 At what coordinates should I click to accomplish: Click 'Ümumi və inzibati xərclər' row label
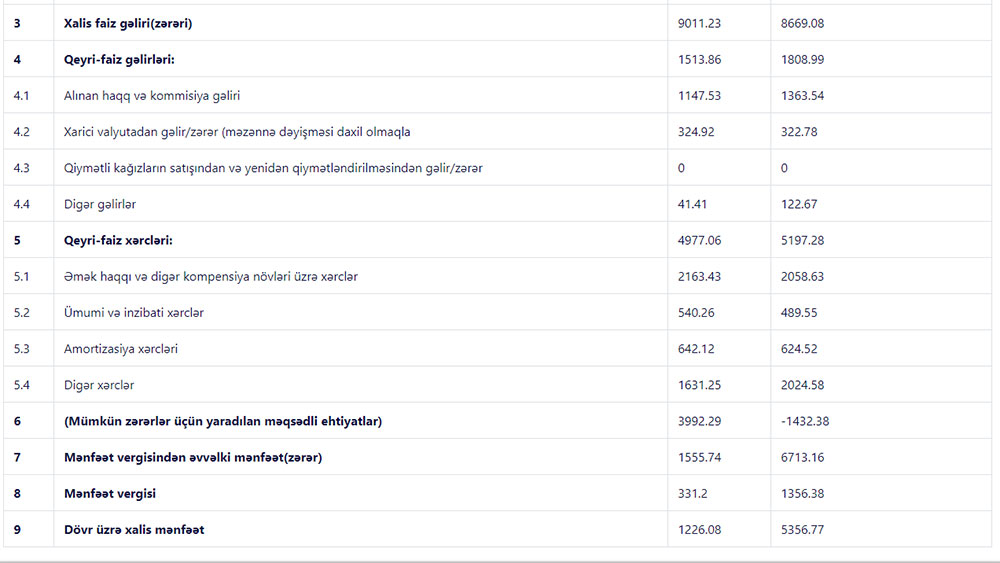coord(134,313)
